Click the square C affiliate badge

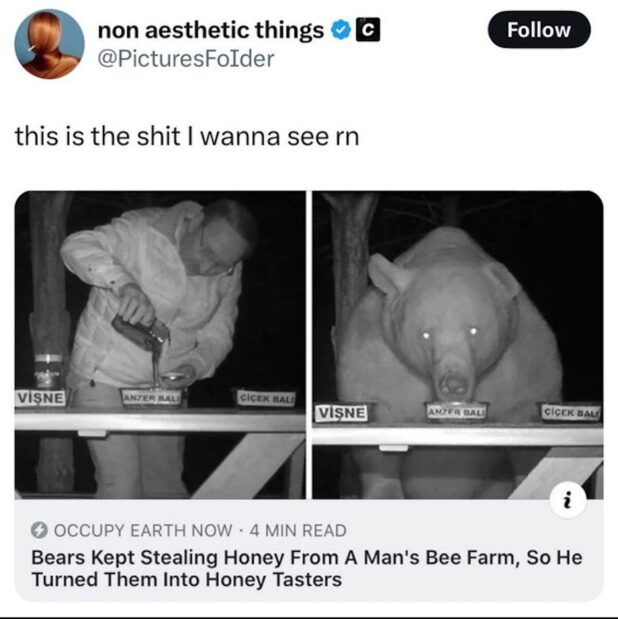point(367,31)
